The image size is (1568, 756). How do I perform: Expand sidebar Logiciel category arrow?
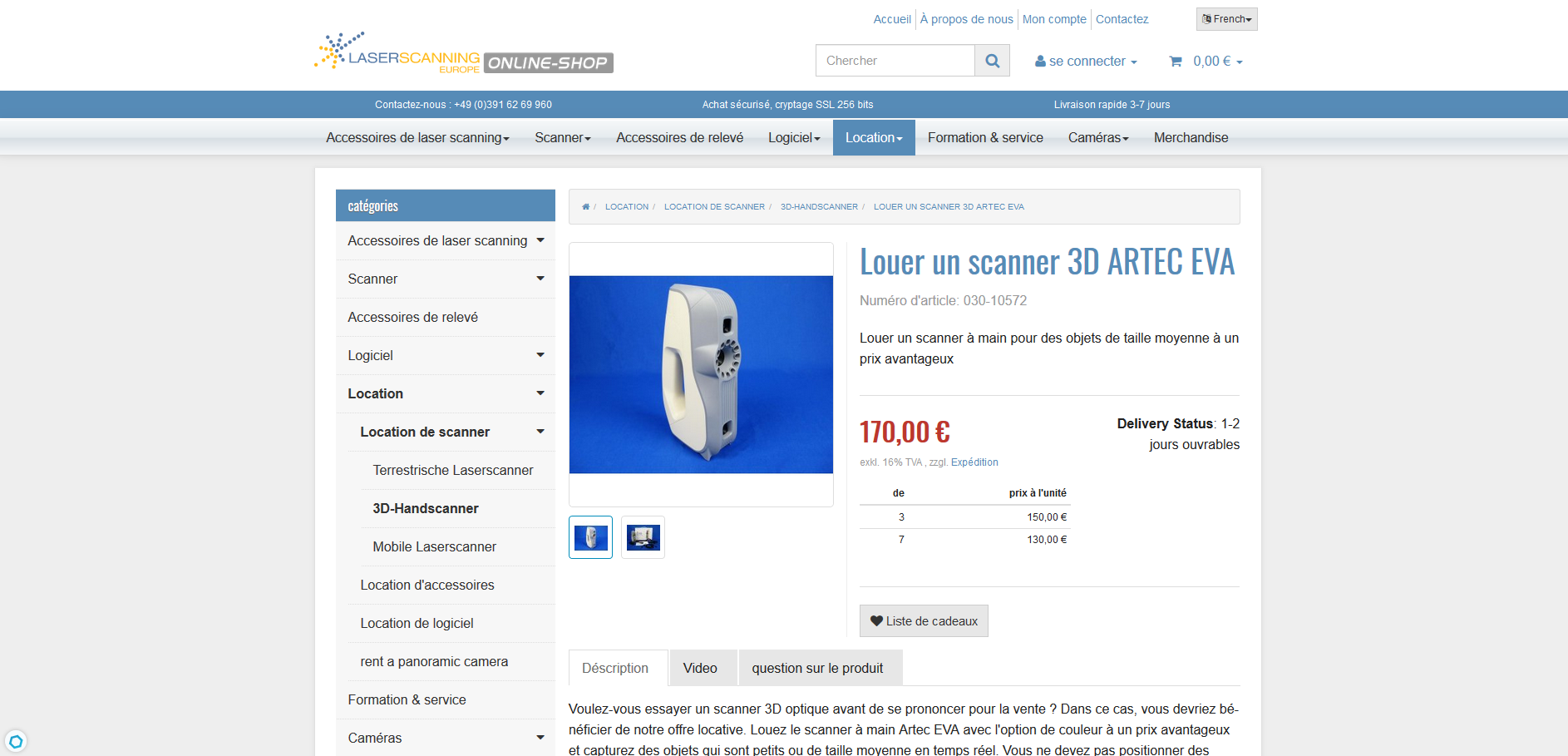540,355
